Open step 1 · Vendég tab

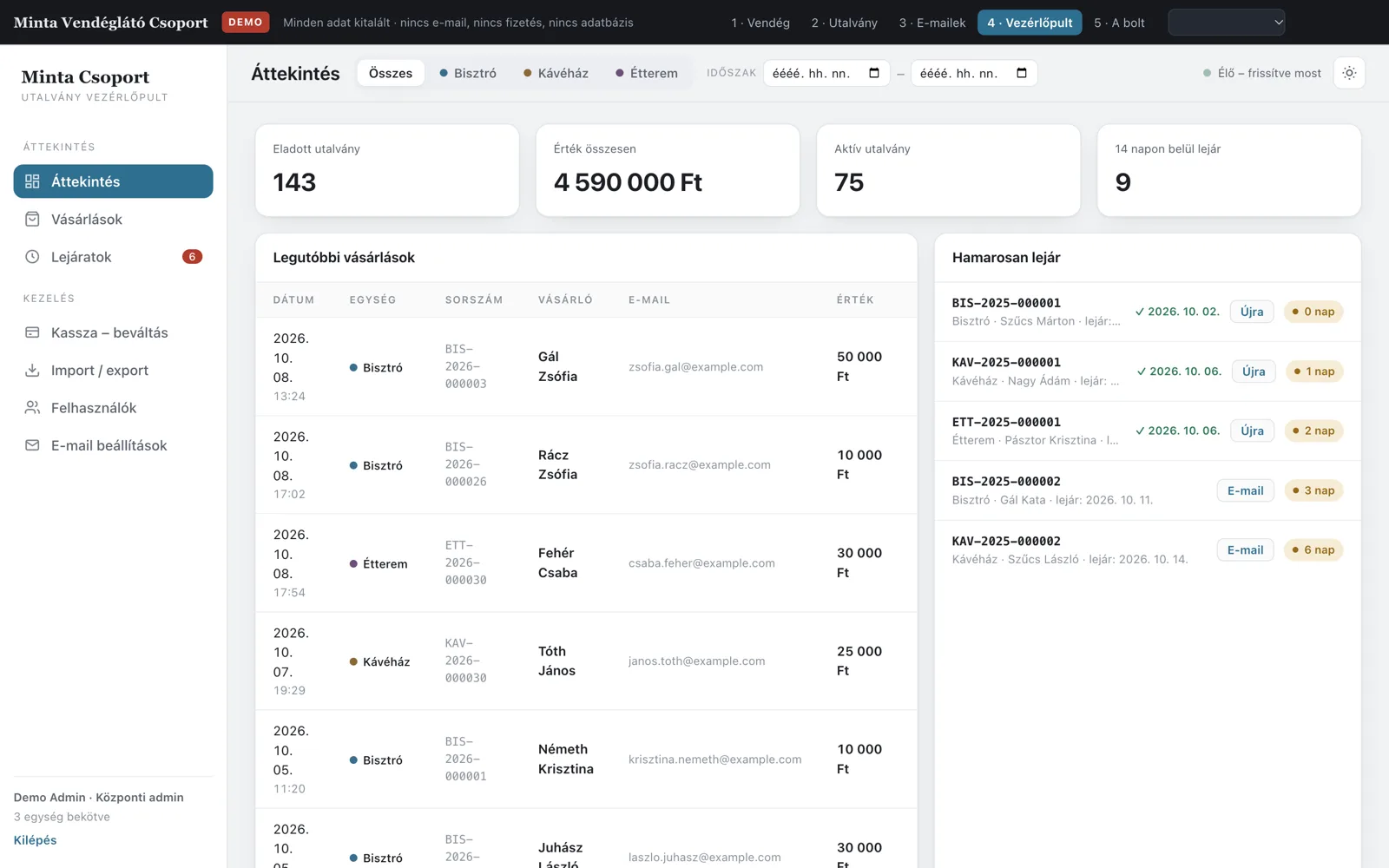point(760,23)
